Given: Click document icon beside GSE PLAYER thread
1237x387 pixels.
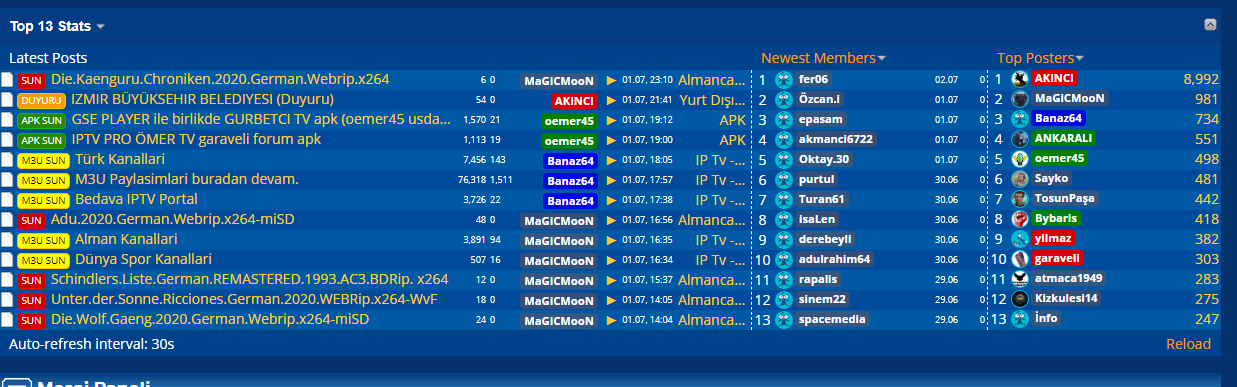Looking at the screenshot, I should click(7, 120).
